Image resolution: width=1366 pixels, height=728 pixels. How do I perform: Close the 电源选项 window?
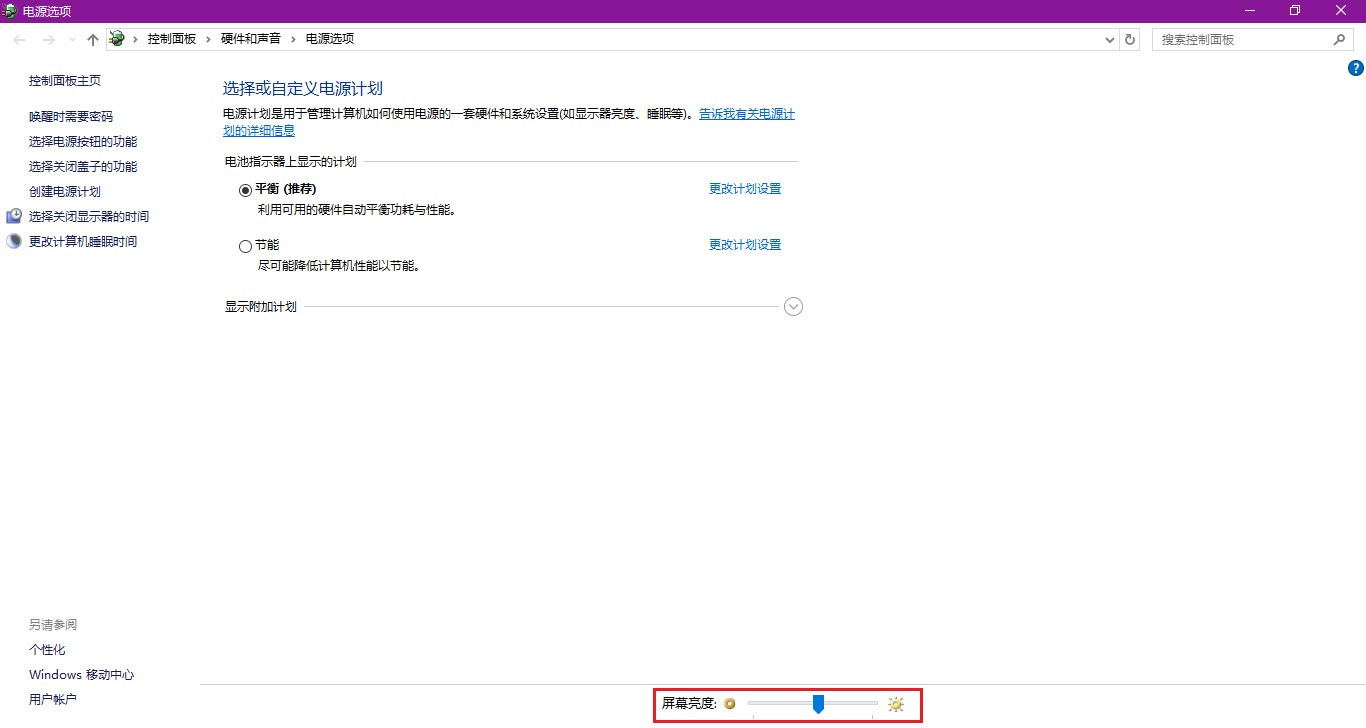click(x=1342, y=10)
